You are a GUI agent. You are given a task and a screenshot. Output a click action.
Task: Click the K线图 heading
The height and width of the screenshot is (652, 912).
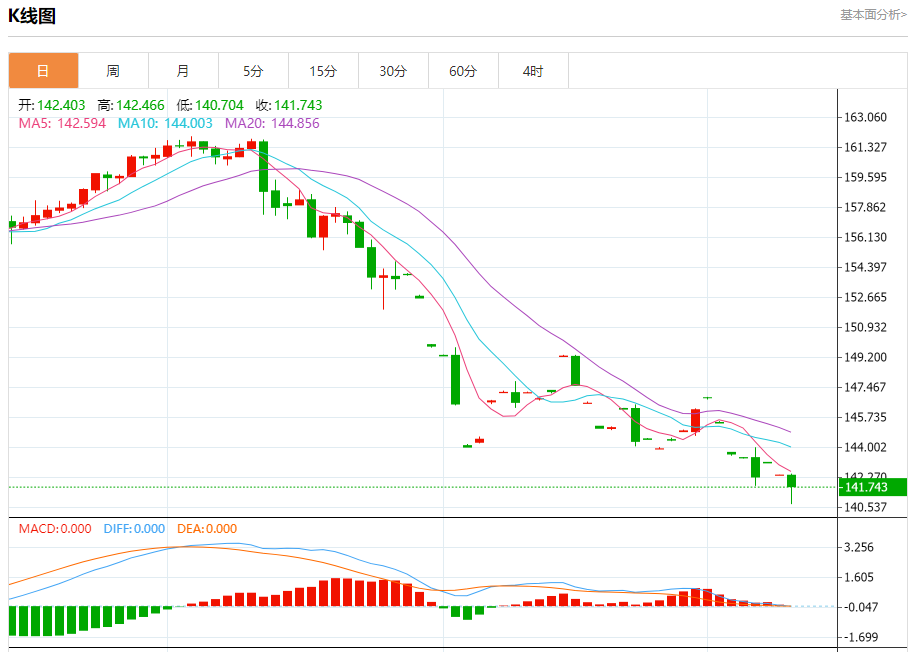32,16
